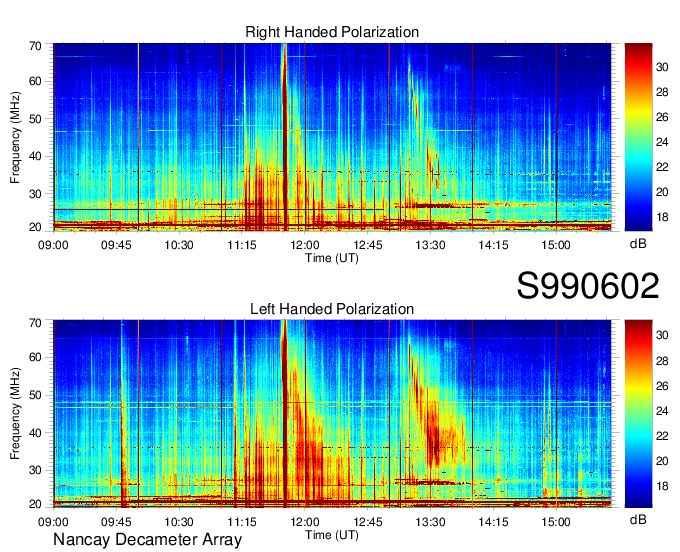680x552 pixels.
Task: Click the Right Handed plot colorbar
Action: [638, 137]
